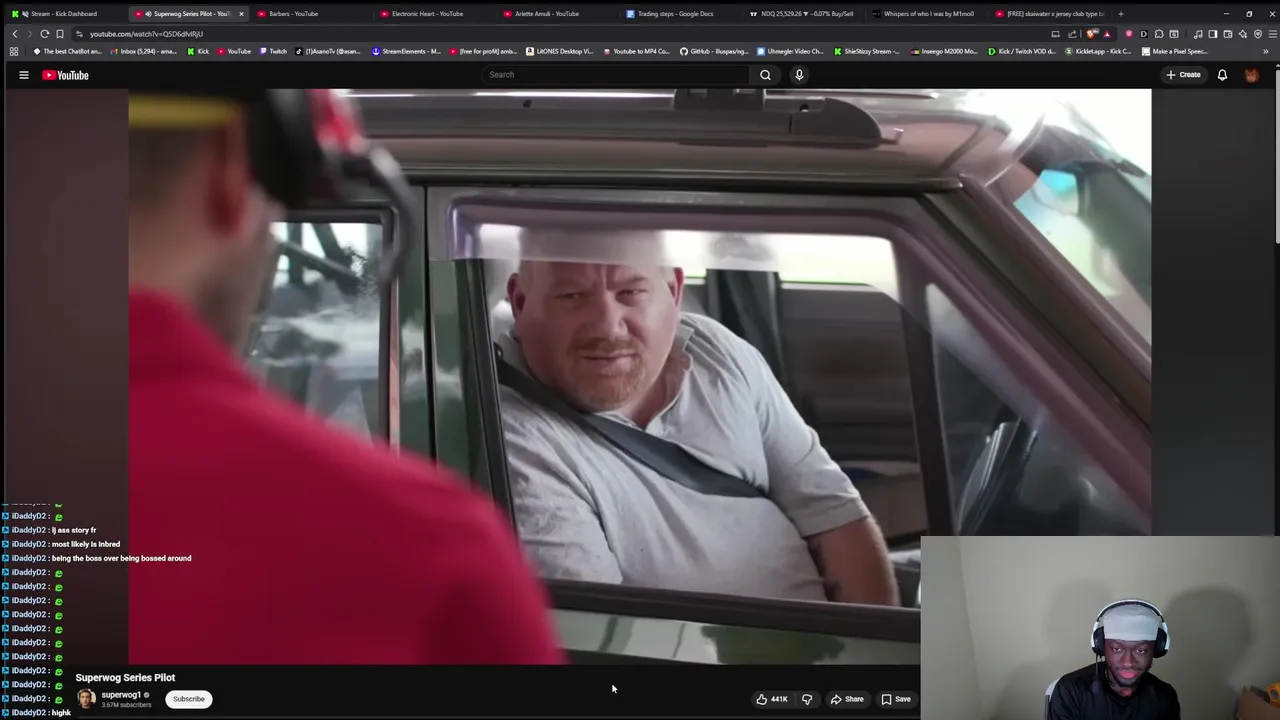Open the AsanoTv TikTok bookmark

point(328,51)
